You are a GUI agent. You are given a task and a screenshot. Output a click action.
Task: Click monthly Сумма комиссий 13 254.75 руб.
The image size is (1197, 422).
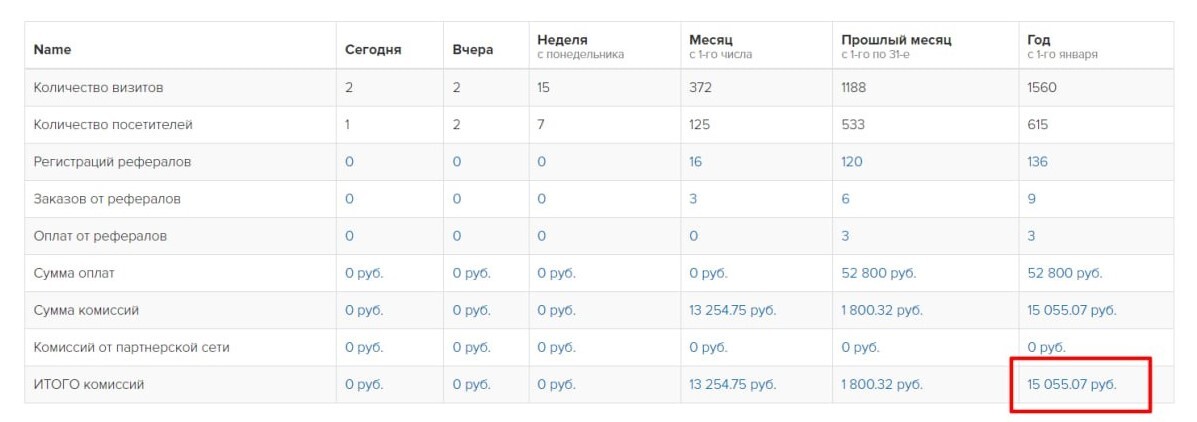tap(732, 311)
